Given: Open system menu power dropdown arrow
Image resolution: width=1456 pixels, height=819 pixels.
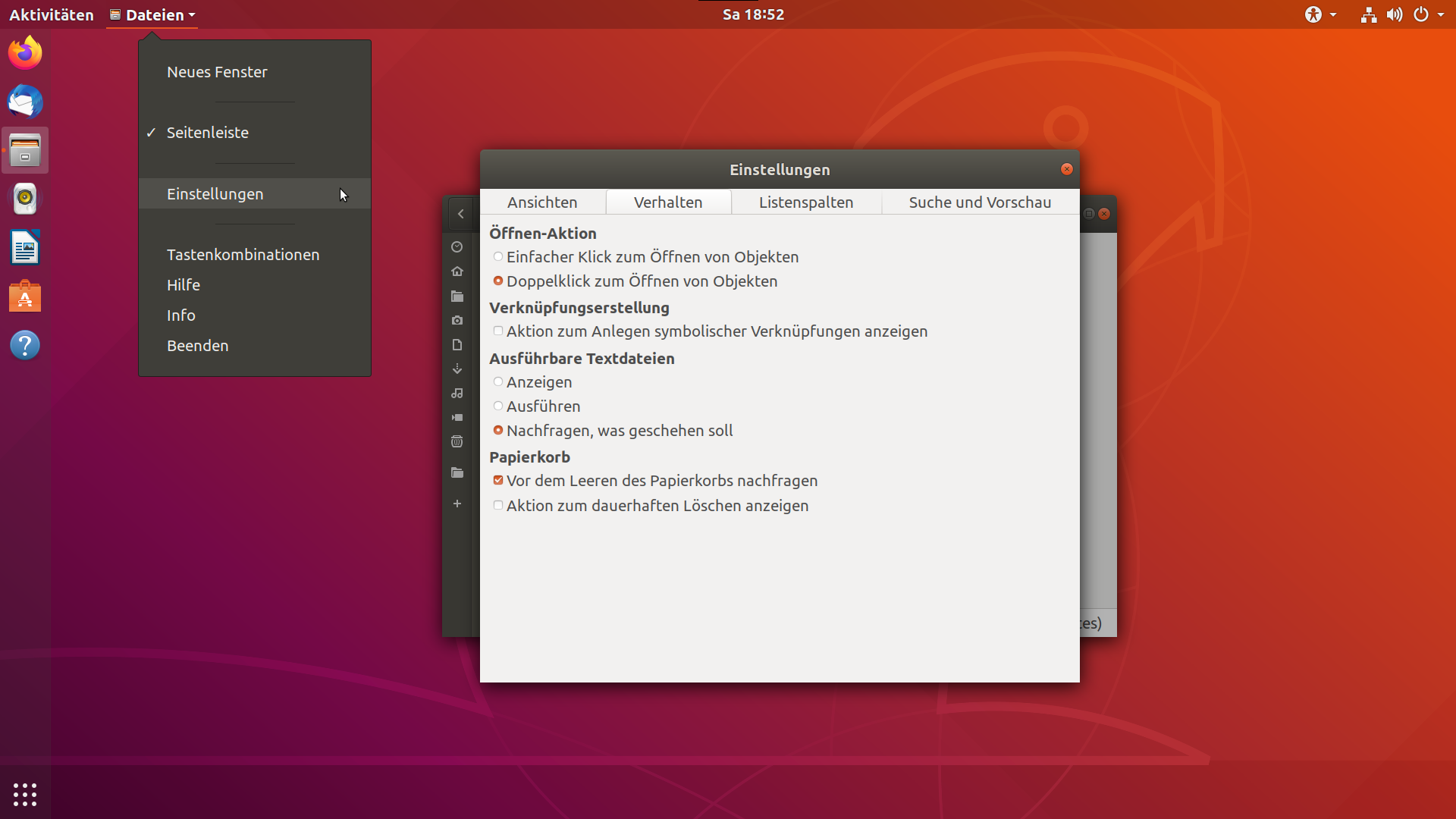Looking at the screenshot, I should (x=1441, y=14).
